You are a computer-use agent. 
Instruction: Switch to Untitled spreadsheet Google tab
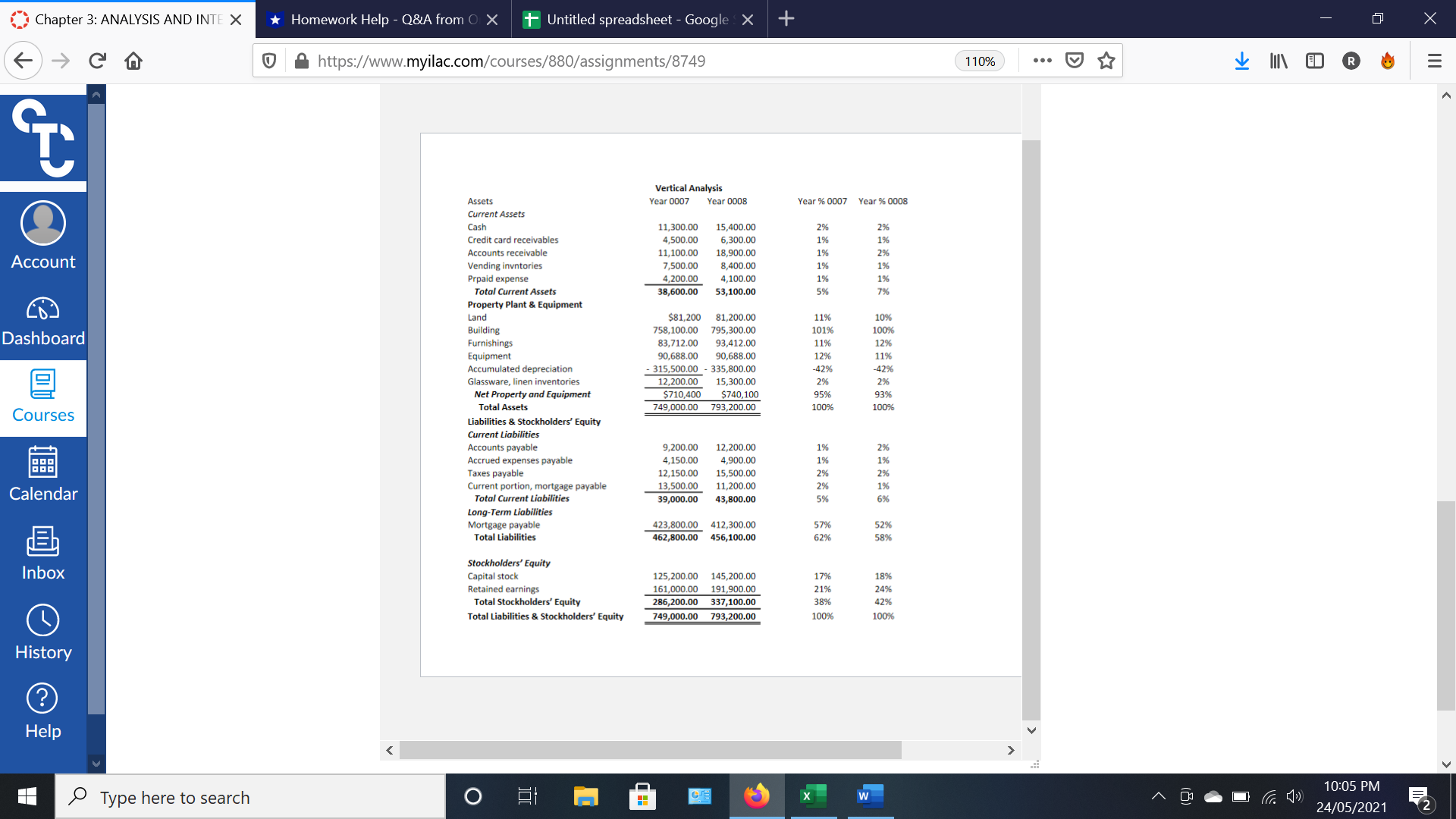pyautogui.click(x=637, y=19)
